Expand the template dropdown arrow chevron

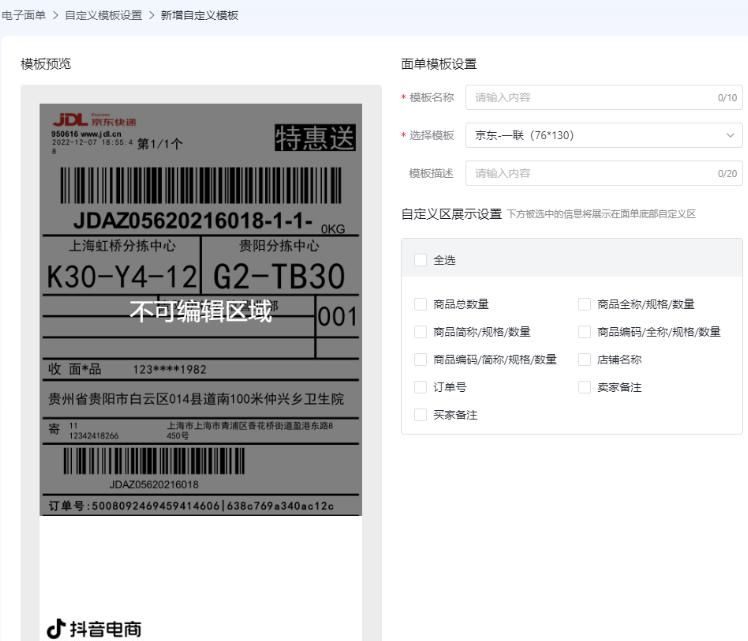point(730,135)
